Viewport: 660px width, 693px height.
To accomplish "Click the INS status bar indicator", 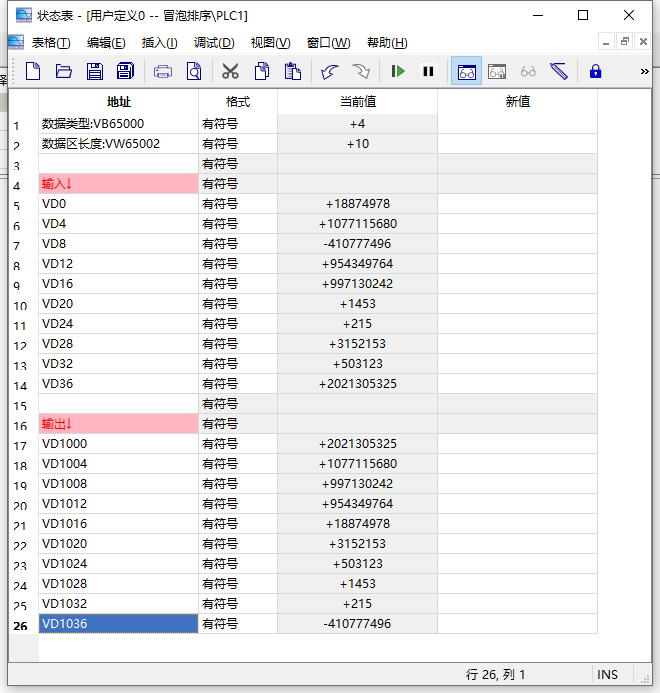I will click(x=607, y=674).
